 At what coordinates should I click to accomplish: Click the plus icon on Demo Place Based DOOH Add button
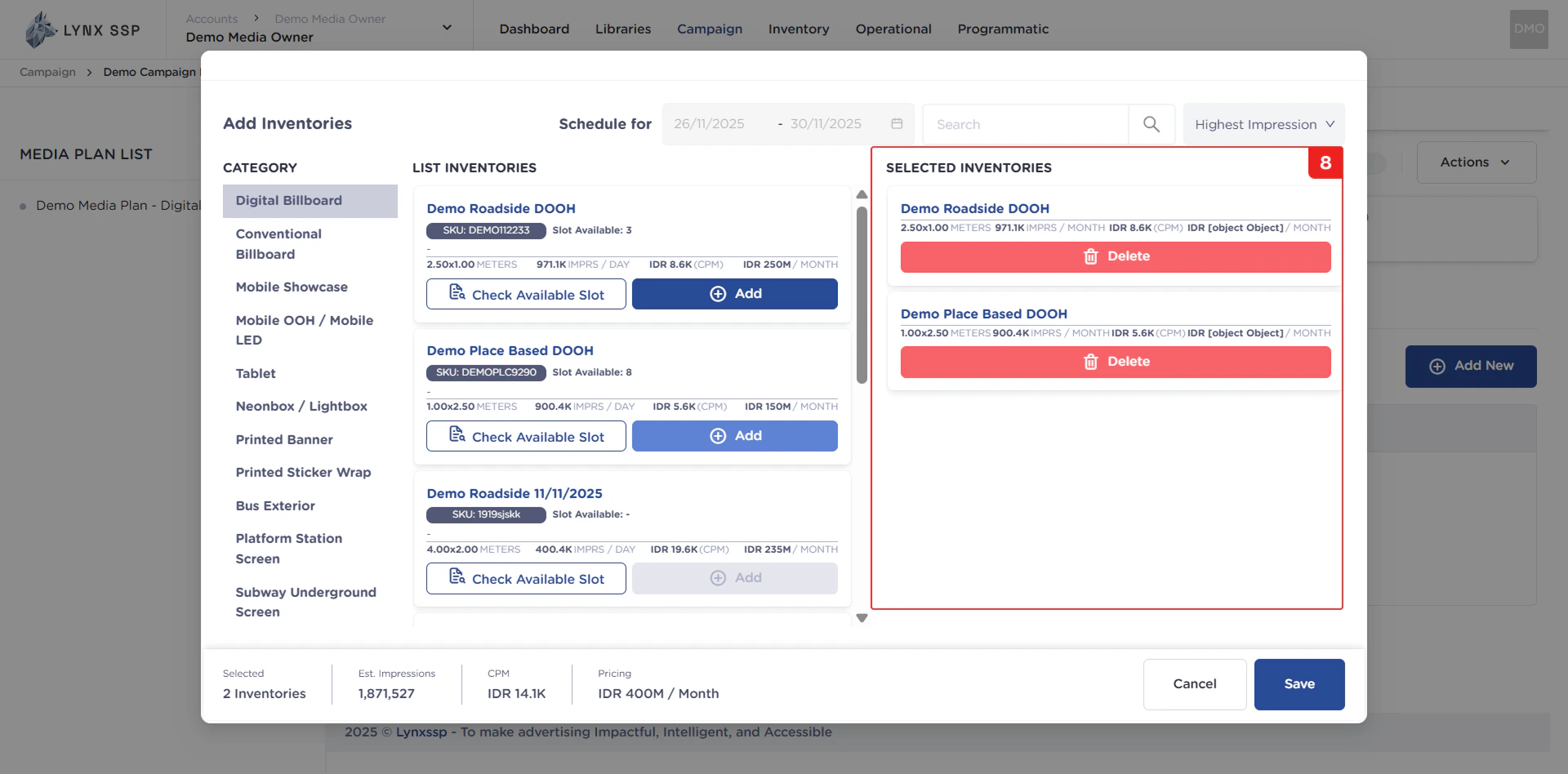[718, 436]
